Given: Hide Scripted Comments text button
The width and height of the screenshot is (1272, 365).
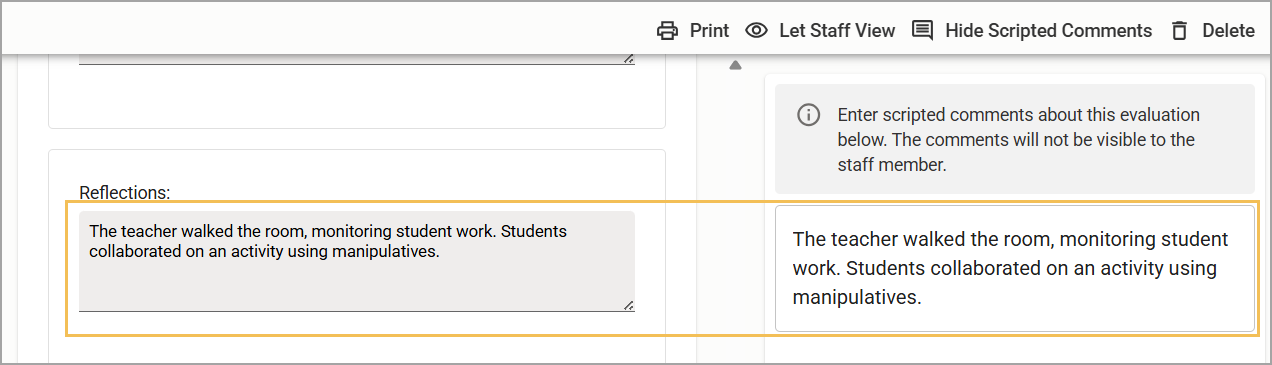Looking at the screenshot, I should 1048,31.
